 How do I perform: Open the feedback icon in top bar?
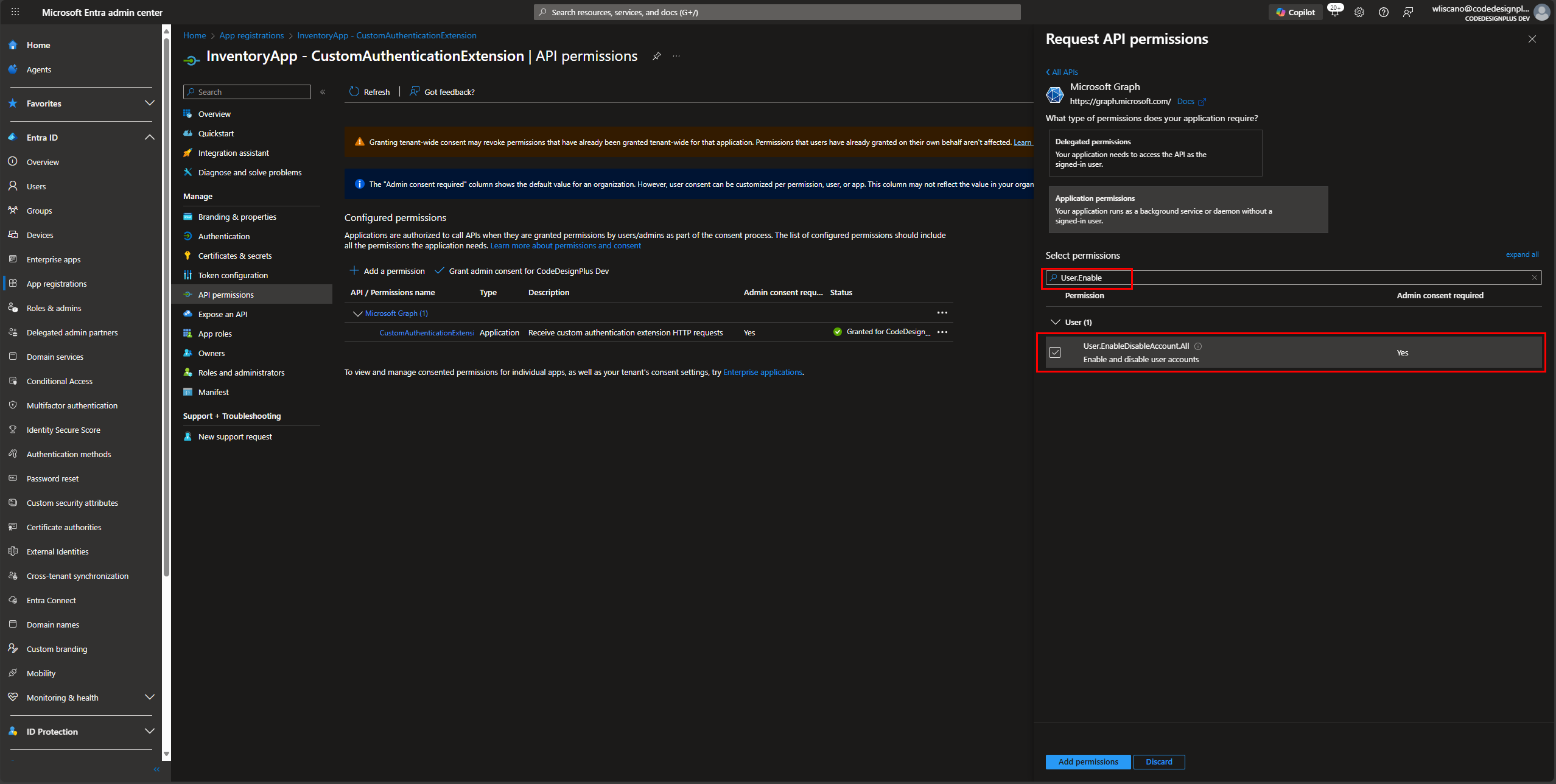[1408, 12]
